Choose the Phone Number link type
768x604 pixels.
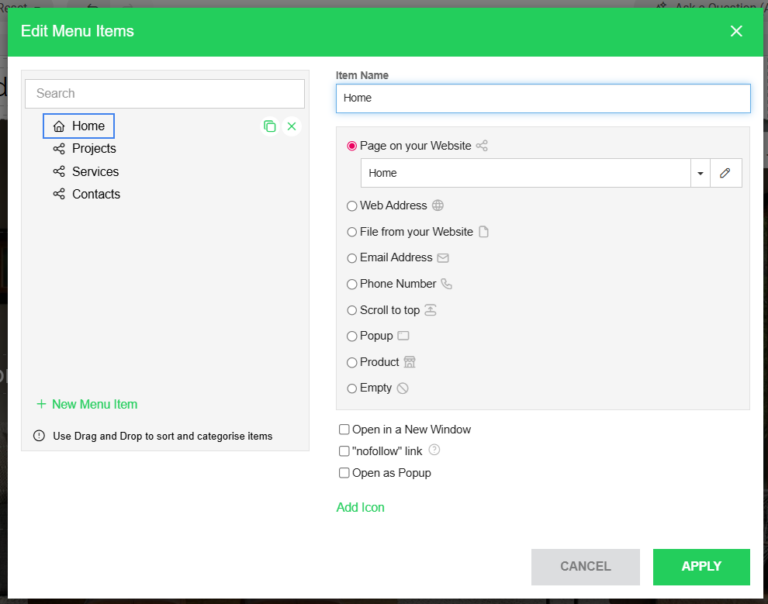click(352, 284)
